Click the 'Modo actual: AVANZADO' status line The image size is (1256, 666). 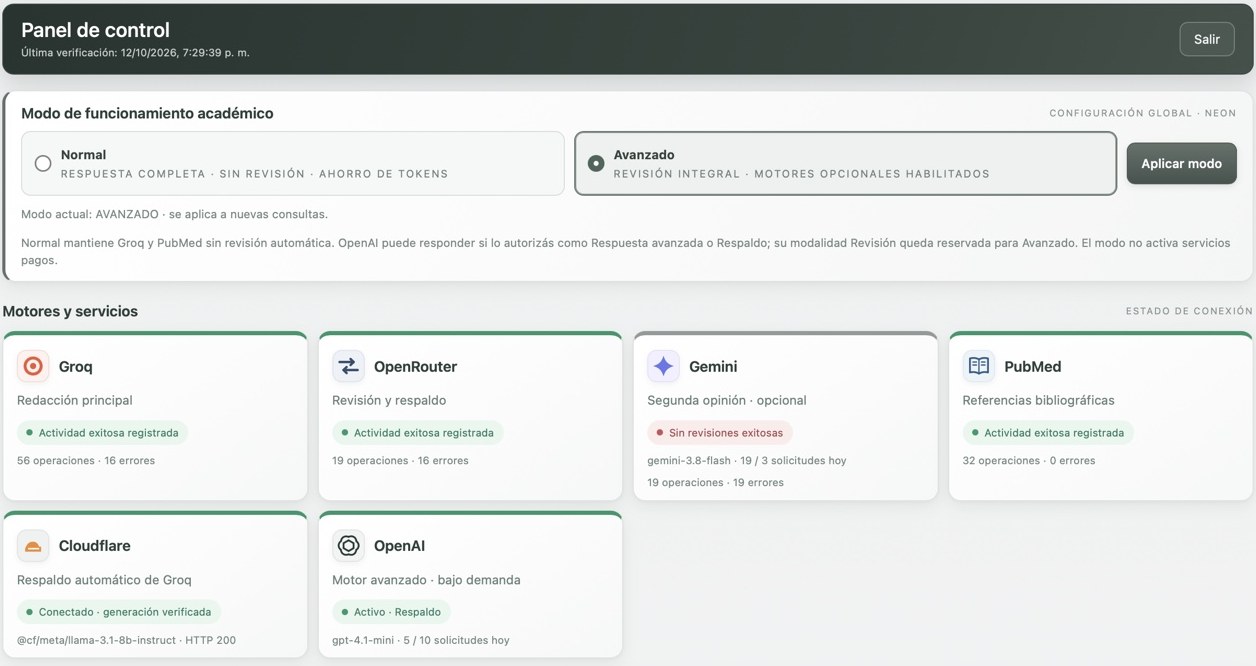click(x=174, y=215)
